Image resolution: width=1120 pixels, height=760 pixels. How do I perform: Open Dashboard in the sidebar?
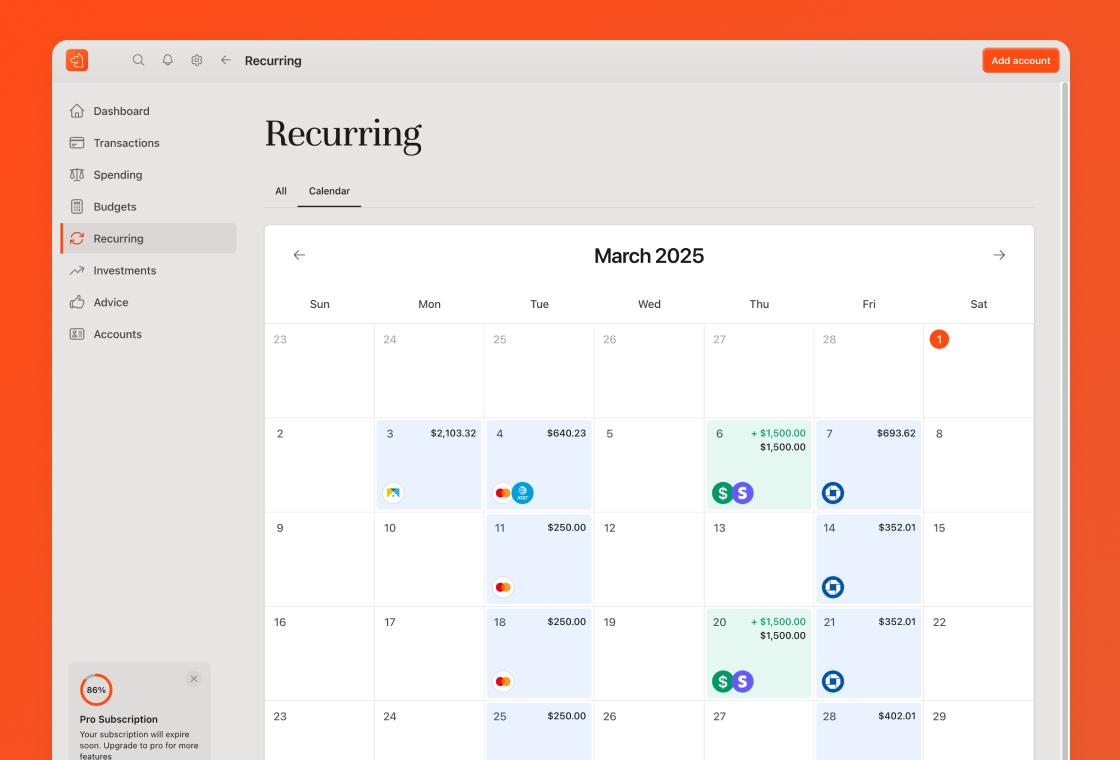pyautogui.click(x=149, y=111)
